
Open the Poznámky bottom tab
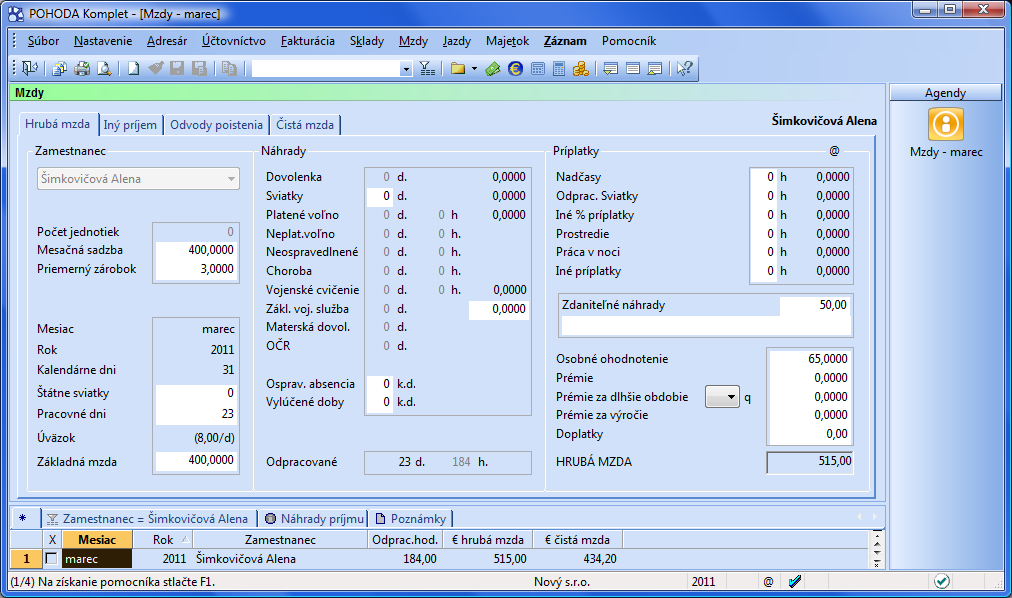click(x=410, y=519)
